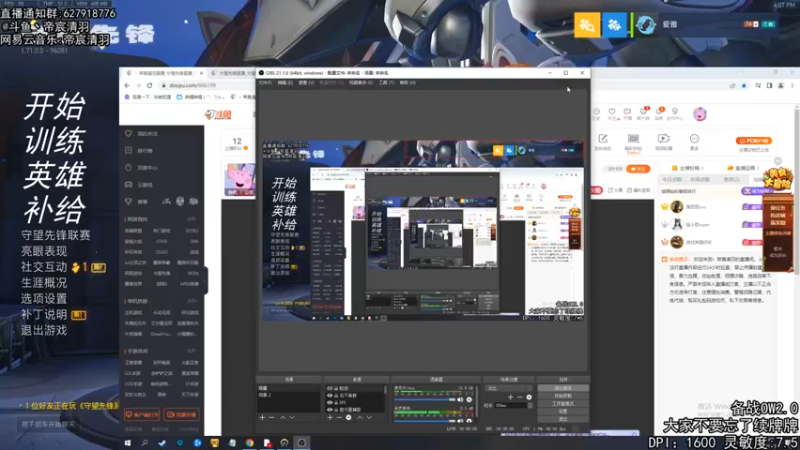
Task: Add a new source in OBS Sources panel
Action: (x=330, y=417)
